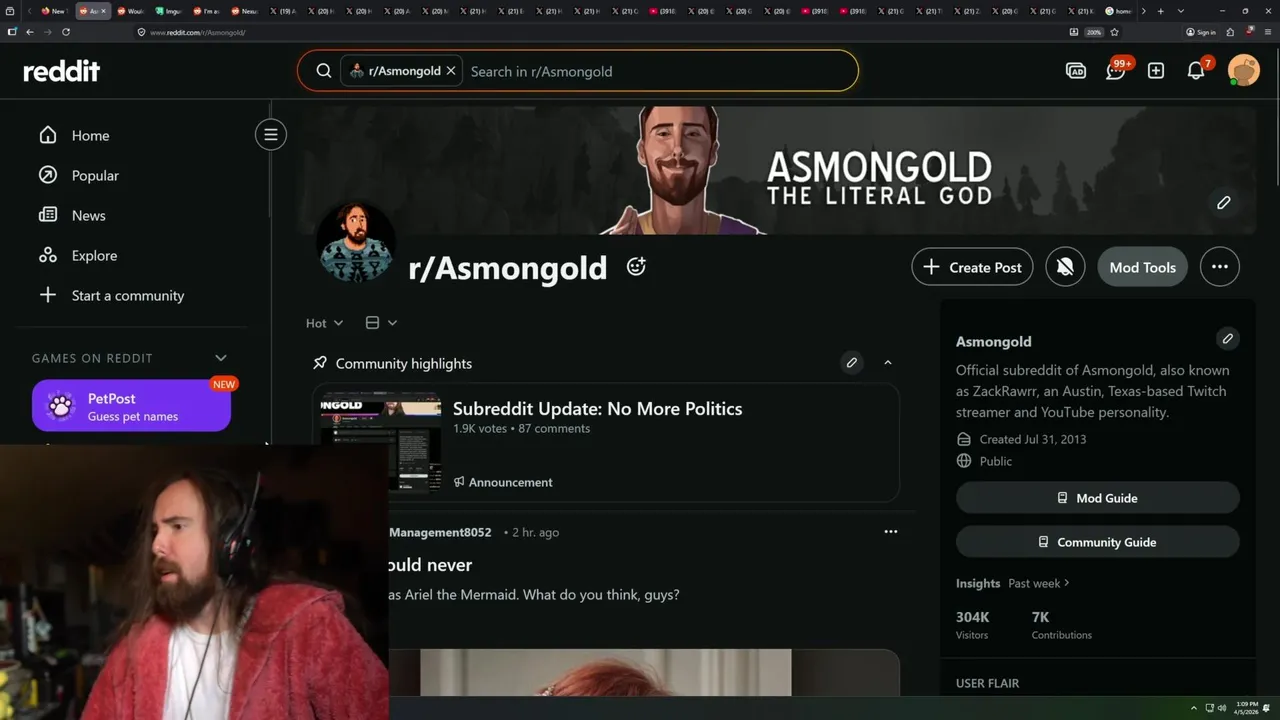Viewport: 1280px width, 720px height.
Task: Click the plus create icon in the header
Action: [x=1156, y=71]
